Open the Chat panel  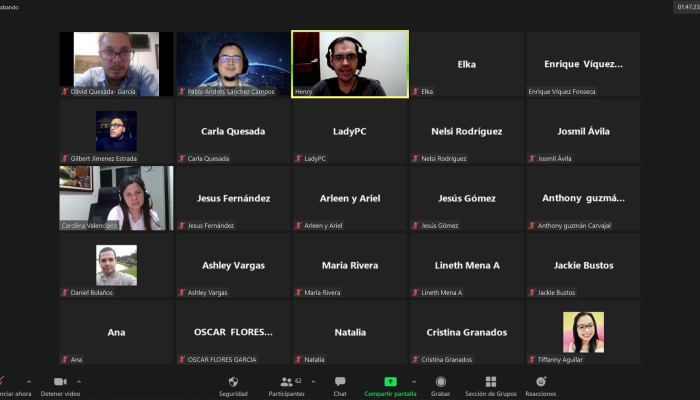[340, 385]
